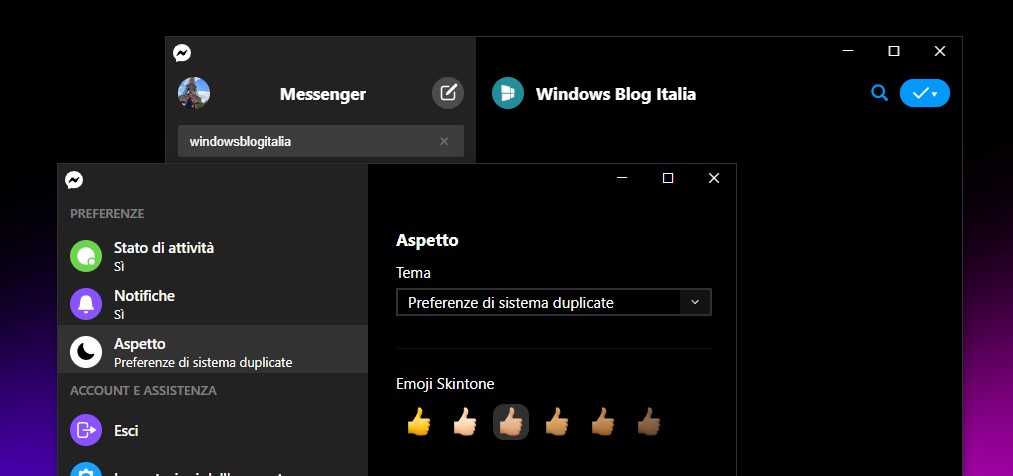Click Messenger logo in preferences window
Image resolution: width=1013 pixels, height=476 pixels.
point(74,180)
